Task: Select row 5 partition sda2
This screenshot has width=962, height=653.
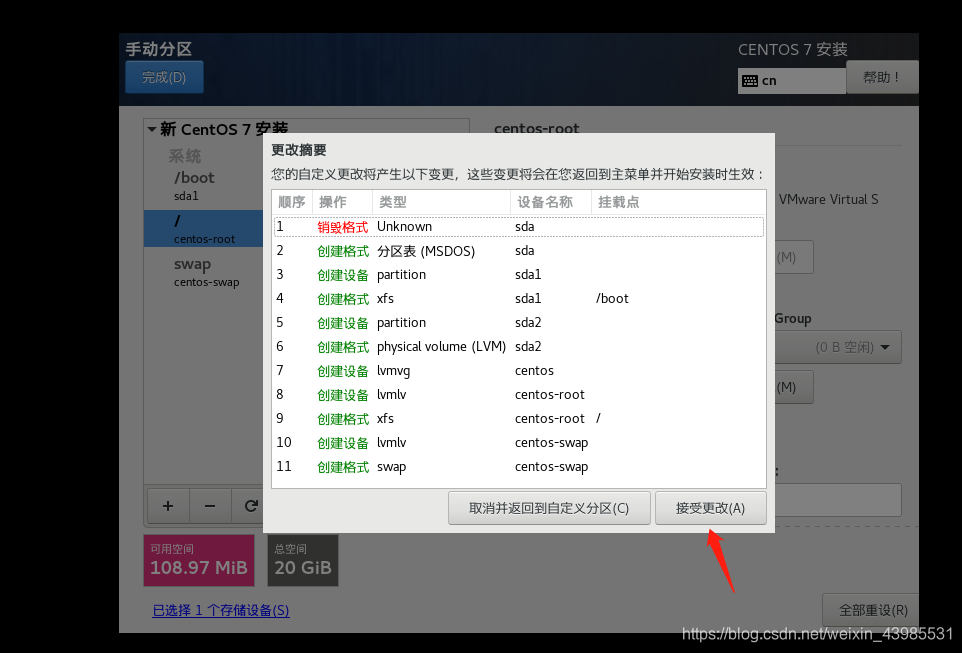Action: (x=519, y=322)
